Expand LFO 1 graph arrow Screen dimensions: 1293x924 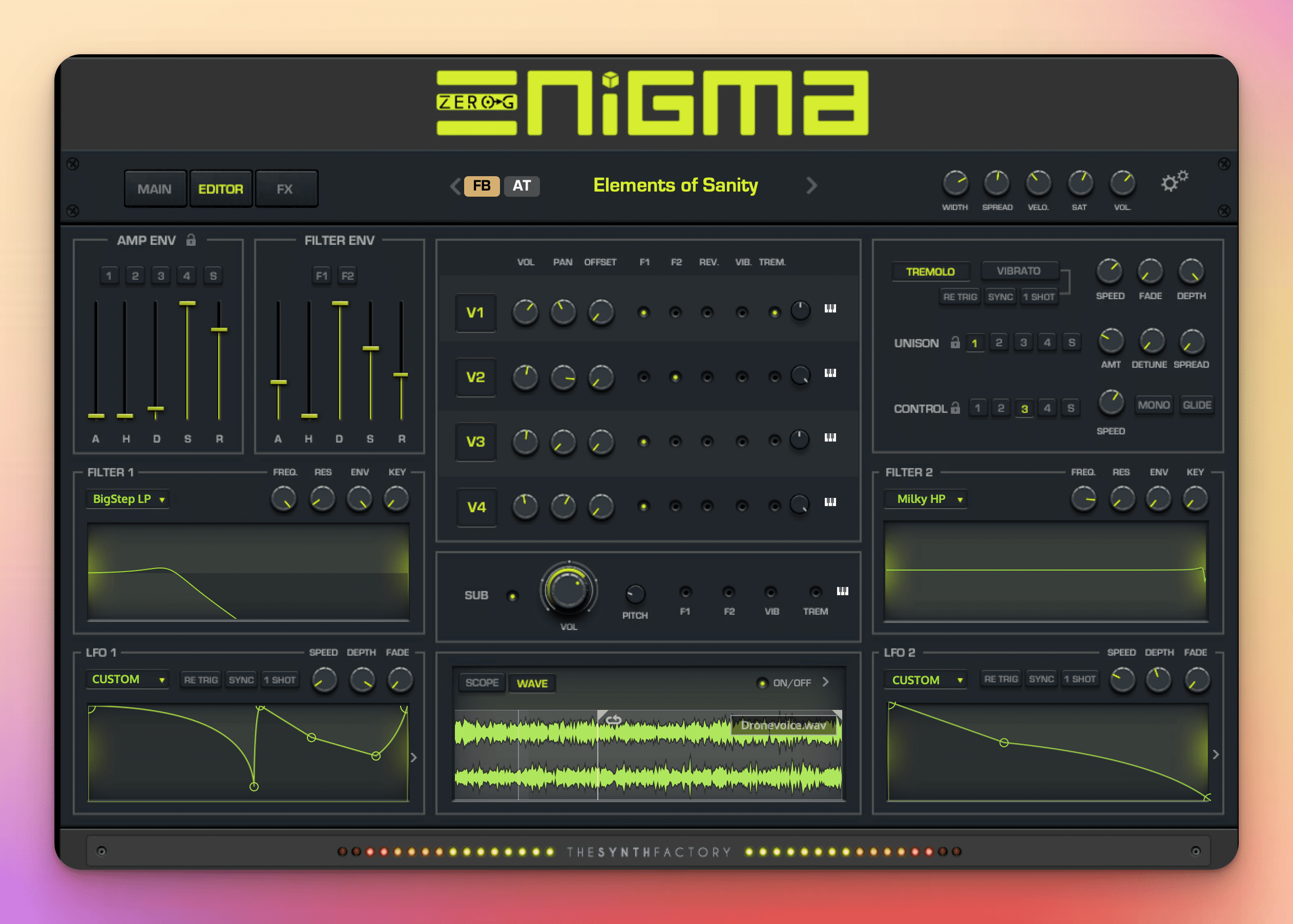tap(414, 758)
